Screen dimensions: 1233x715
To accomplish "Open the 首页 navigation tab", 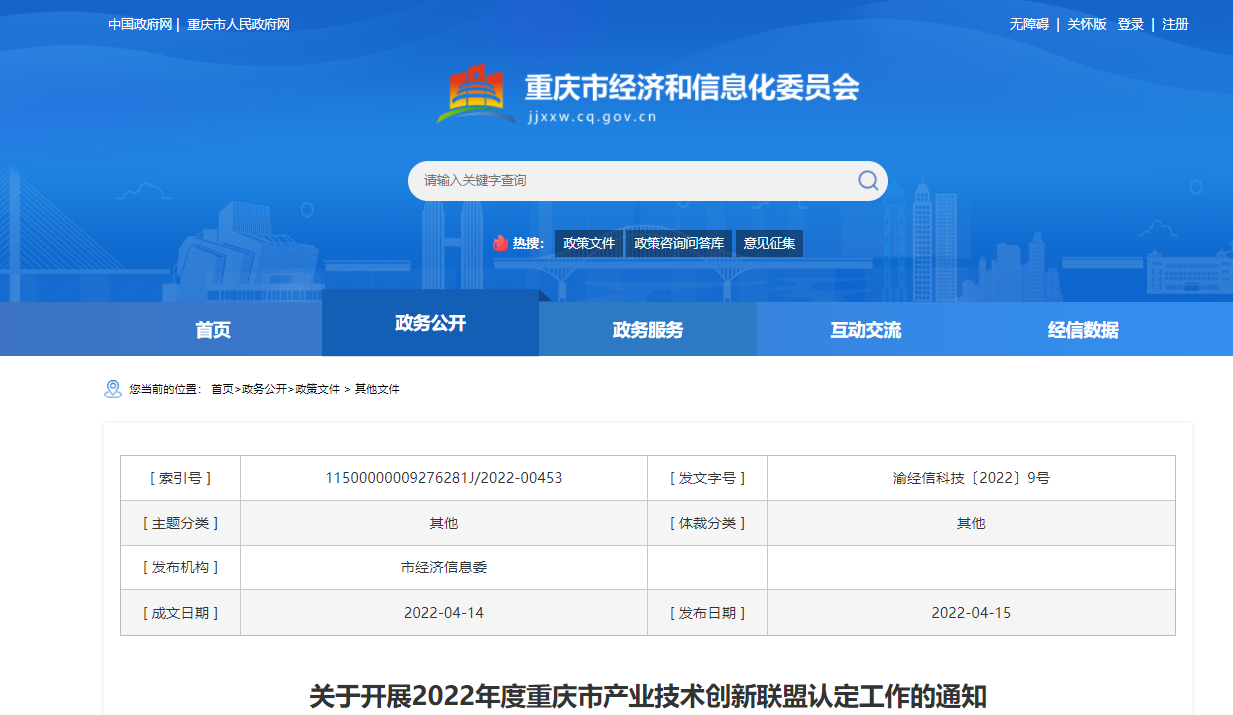I will (213, 330).
